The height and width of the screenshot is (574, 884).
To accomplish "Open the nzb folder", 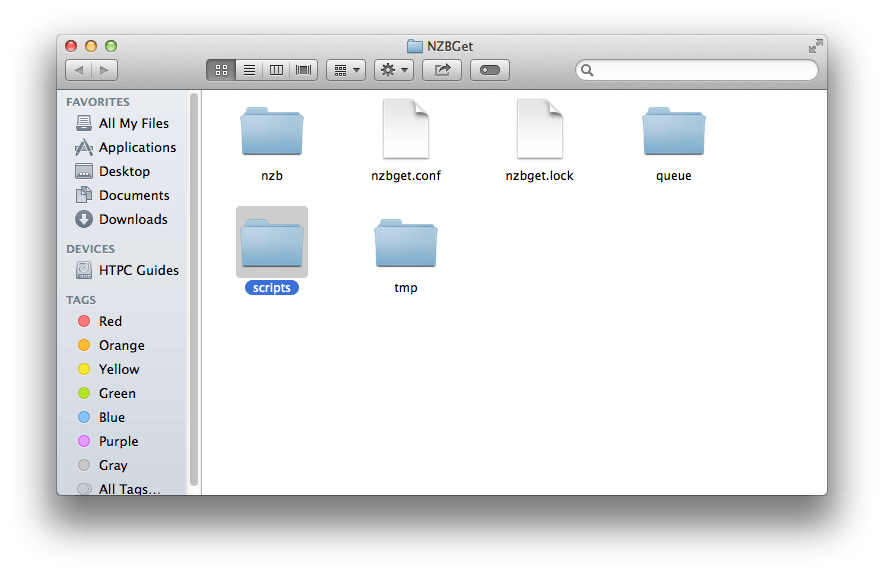I will pos(272,134).
